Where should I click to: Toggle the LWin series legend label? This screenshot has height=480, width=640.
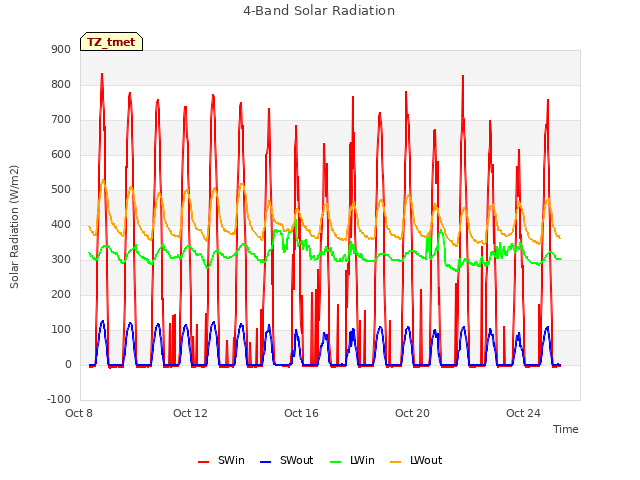[x=362, y=460]
